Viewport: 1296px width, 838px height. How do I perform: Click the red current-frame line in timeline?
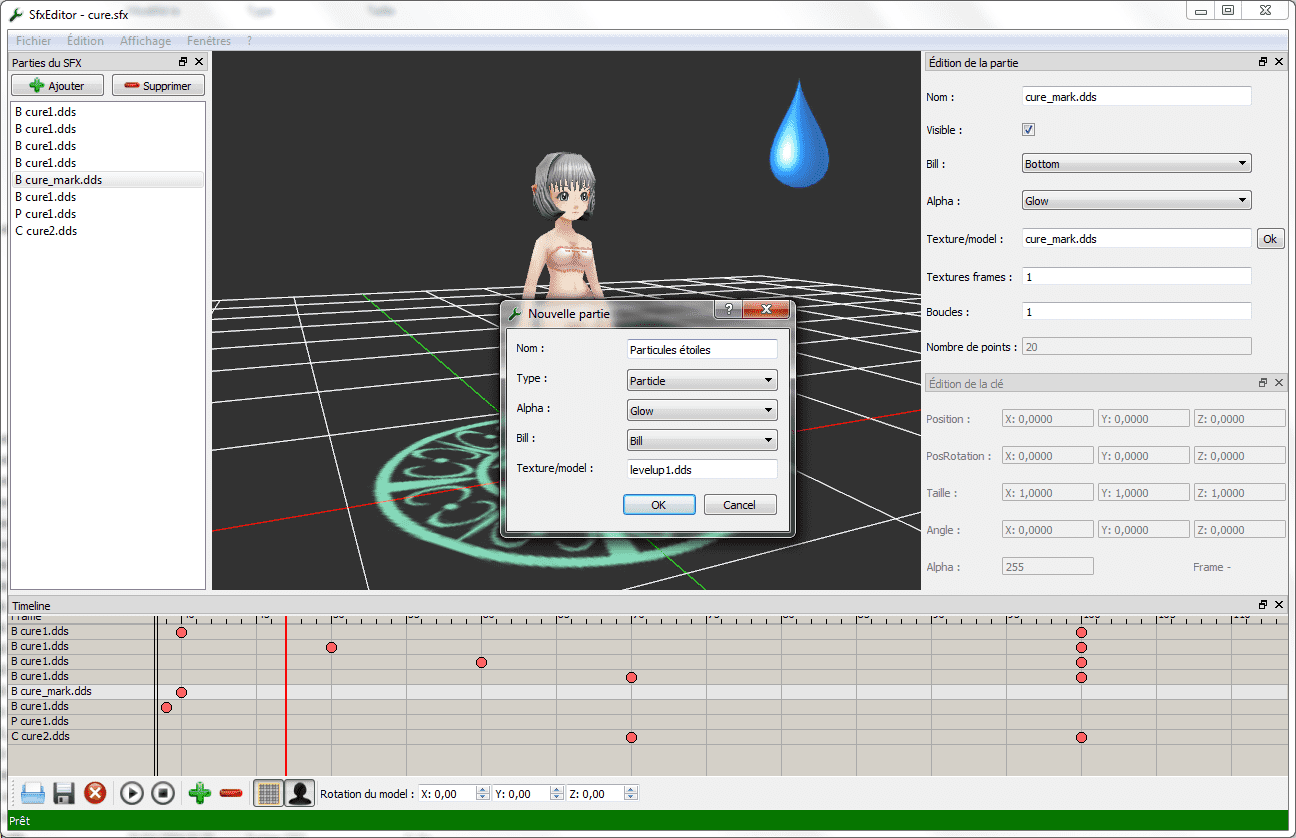(286, 696)
